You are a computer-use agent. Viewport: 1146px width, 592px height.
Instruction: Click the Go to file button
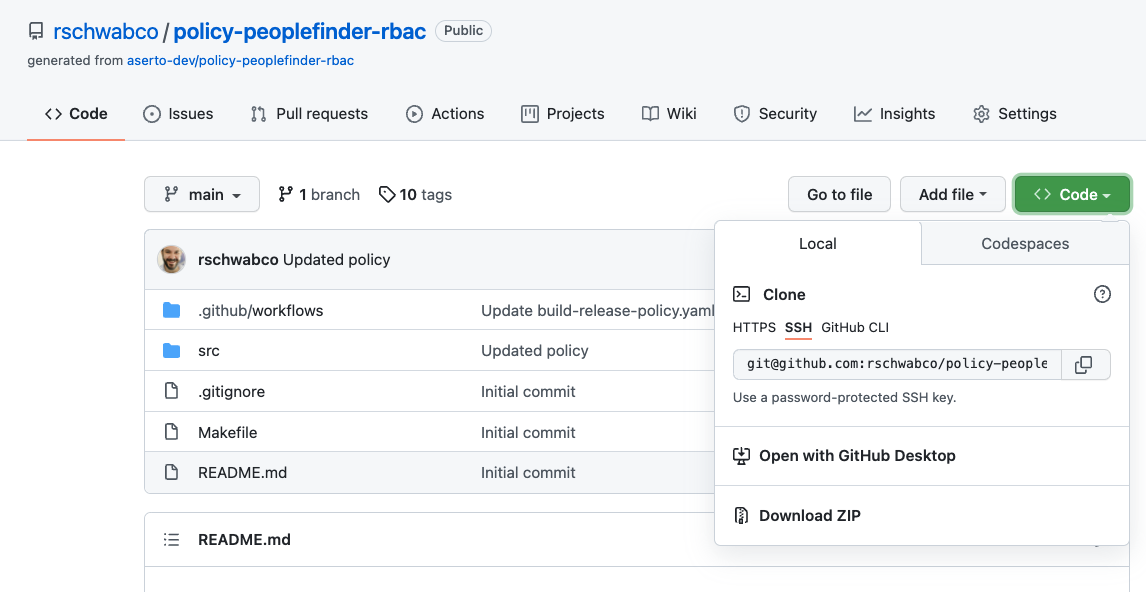pos(839,195)
